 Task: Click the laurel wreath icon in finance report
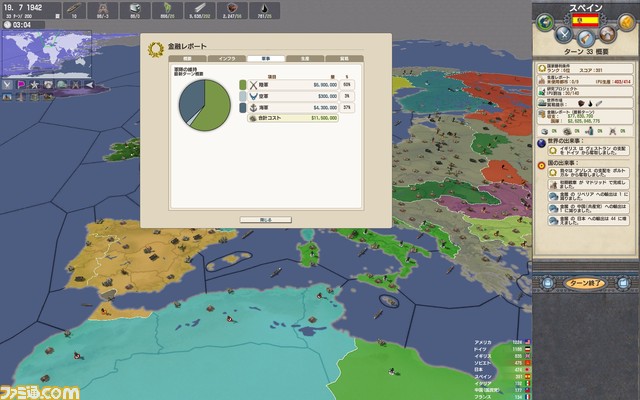point(156,50)
